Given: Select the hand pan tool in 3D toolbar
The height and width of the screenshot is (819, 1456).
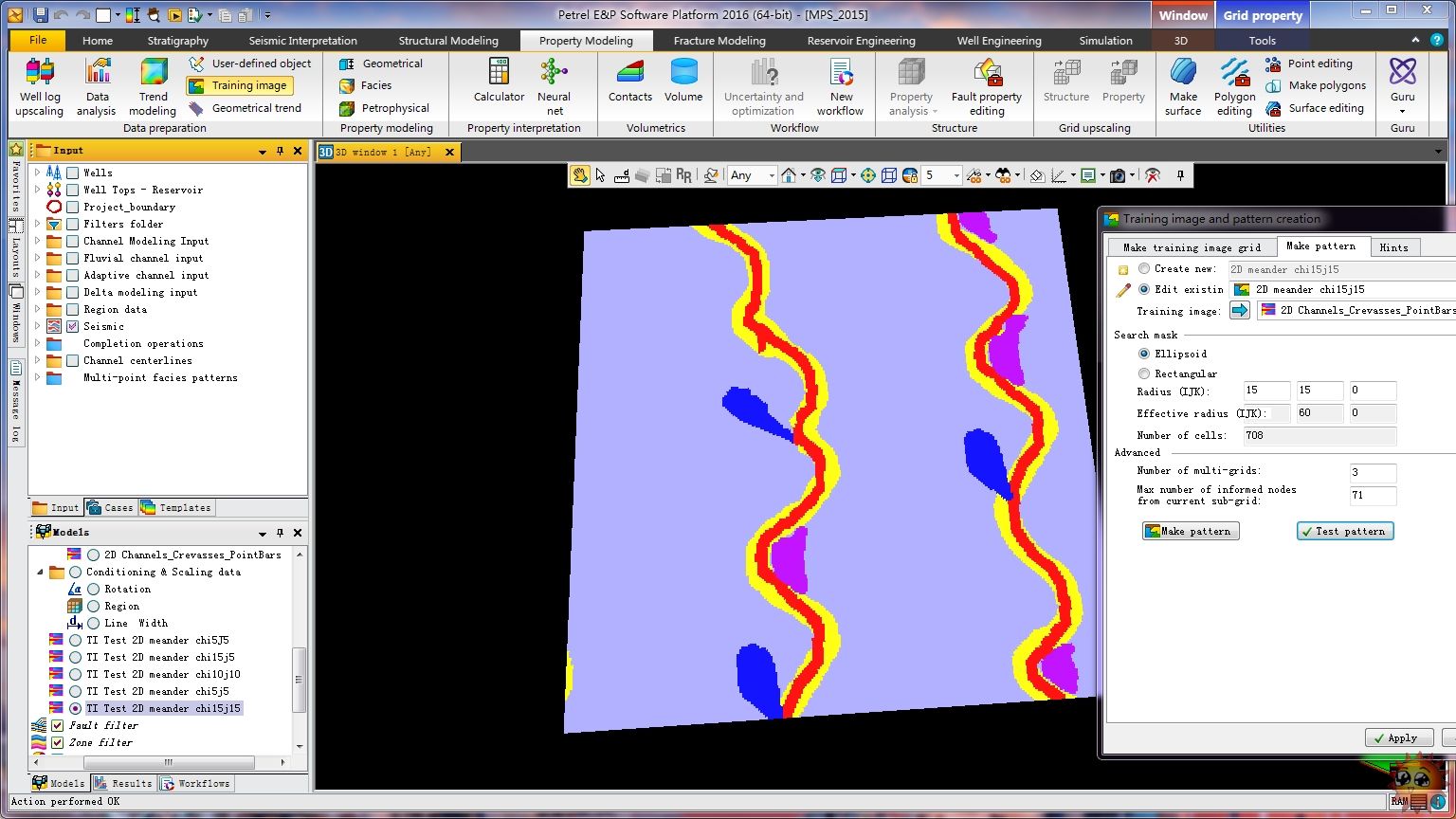Looking at the screenshot, I should [x=579, y=175].
